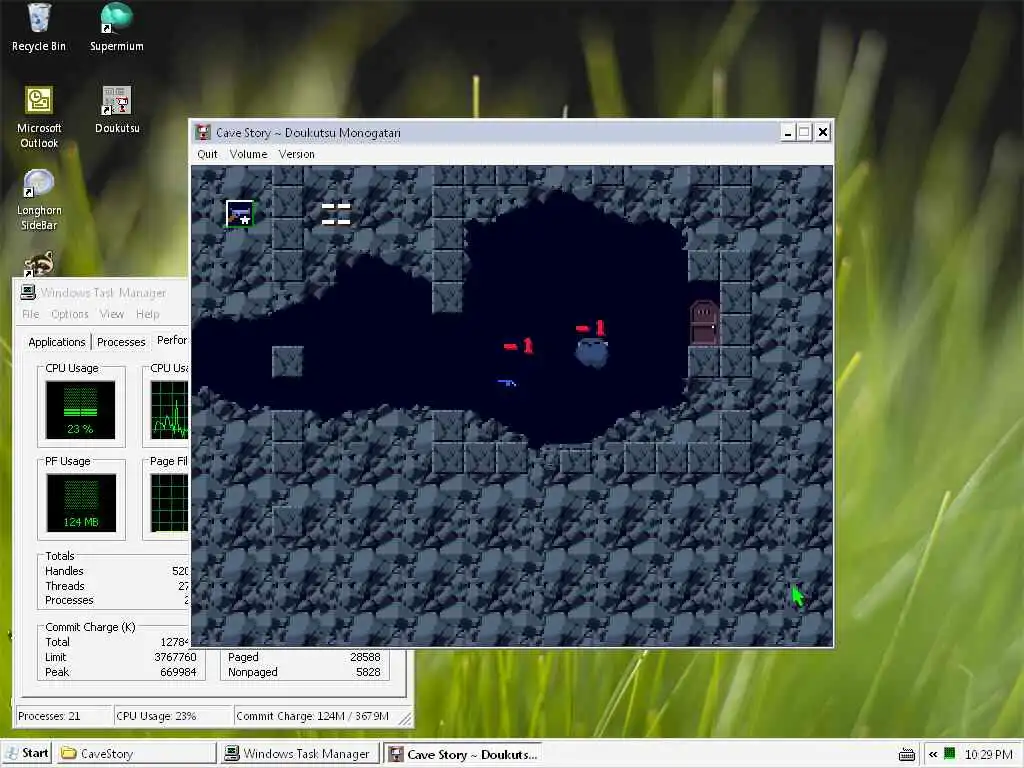Open Task Manager Help menu

(x=148, y=314)
